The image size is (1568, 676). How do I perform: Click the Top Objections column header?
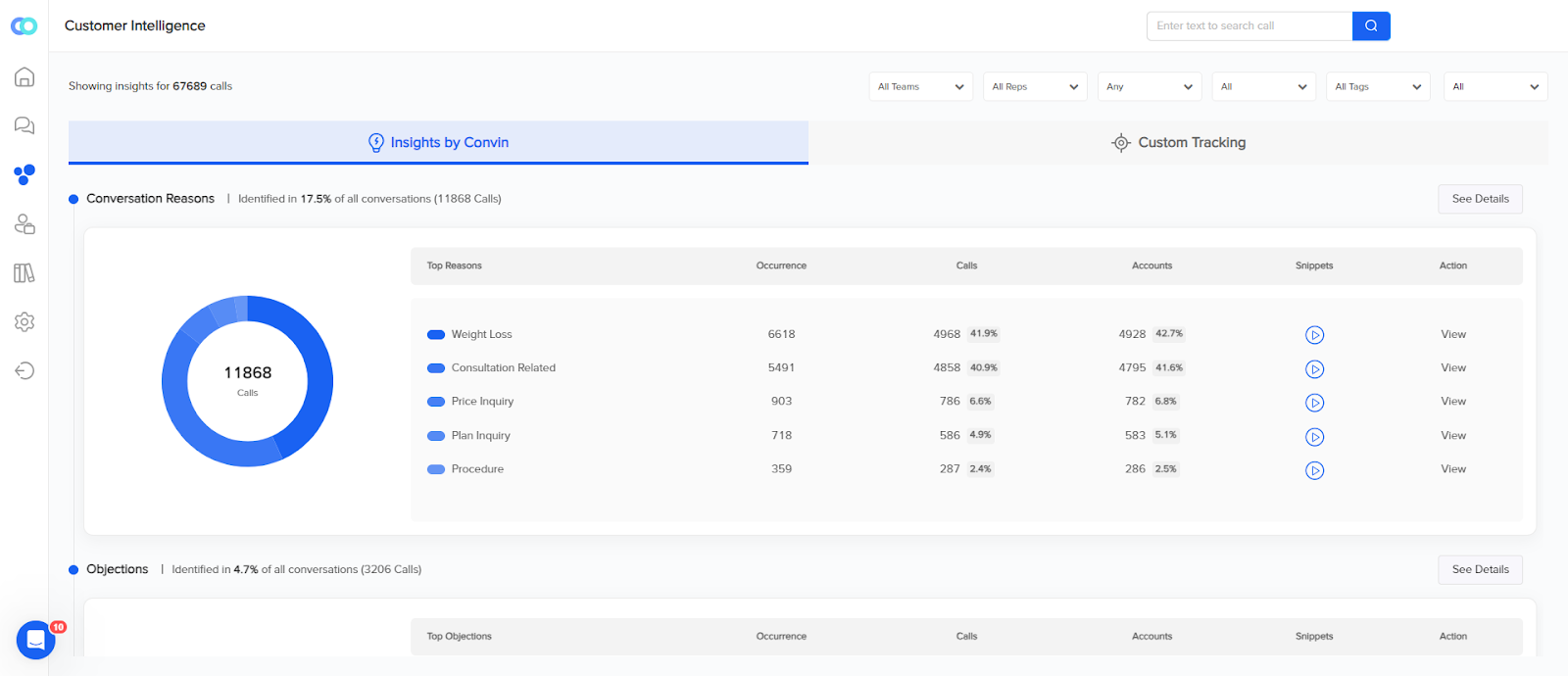(459, 636)
